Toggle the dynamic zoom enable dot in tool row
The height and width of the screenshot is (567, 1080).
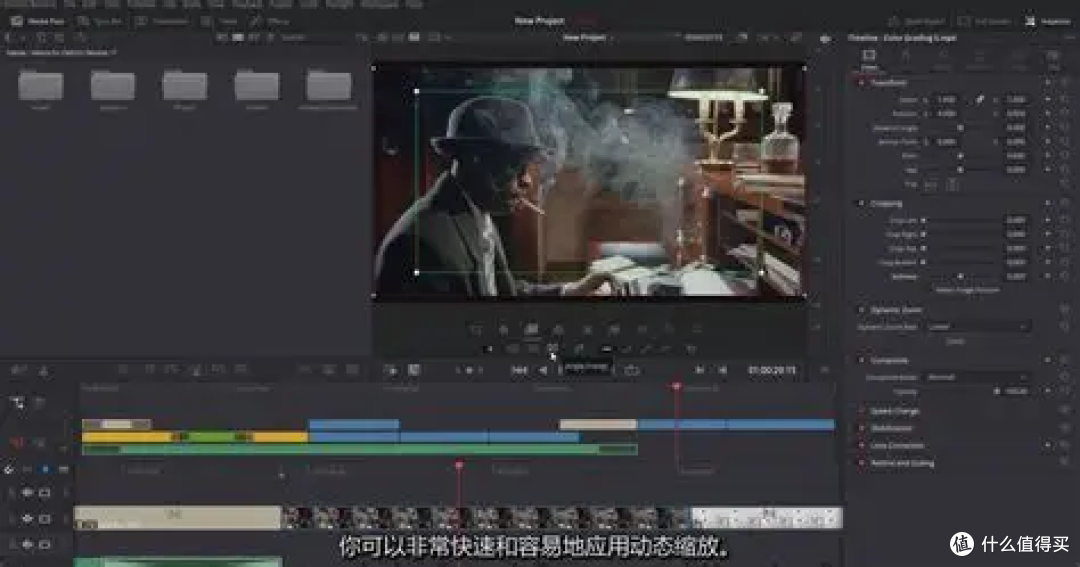489,349
